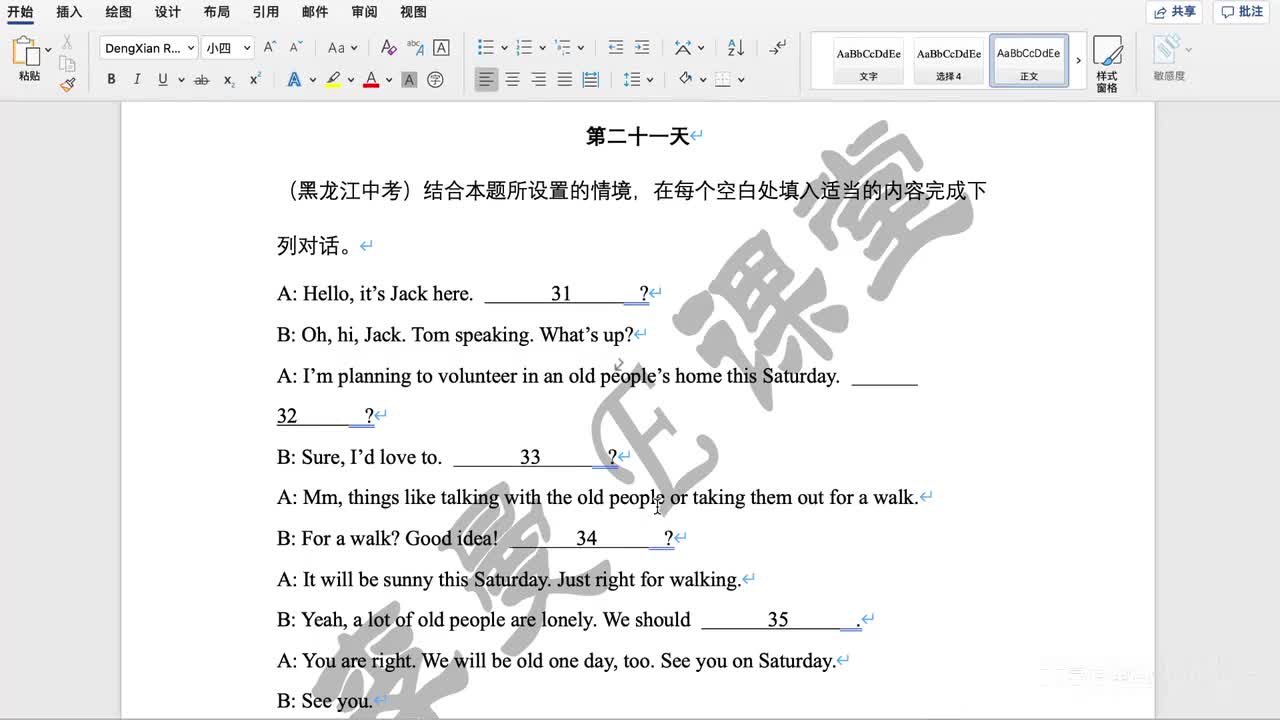This screenshot has height=720, width=1280.
Task: Apply the 文字 style
Action: (869, 61)
